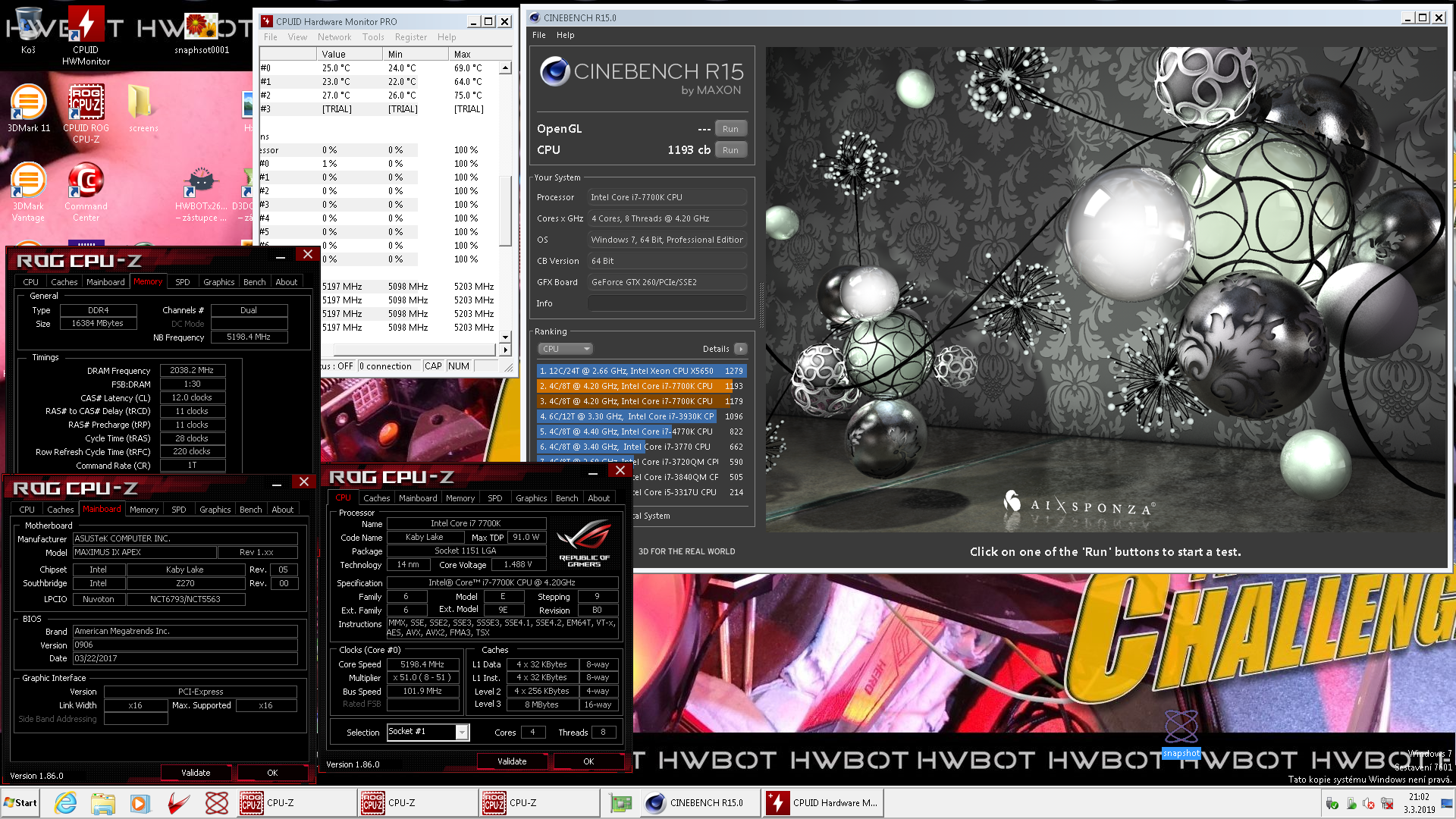
Task: Select Xeon X5650 ranking entry 1279
Action: pos(642,371)
